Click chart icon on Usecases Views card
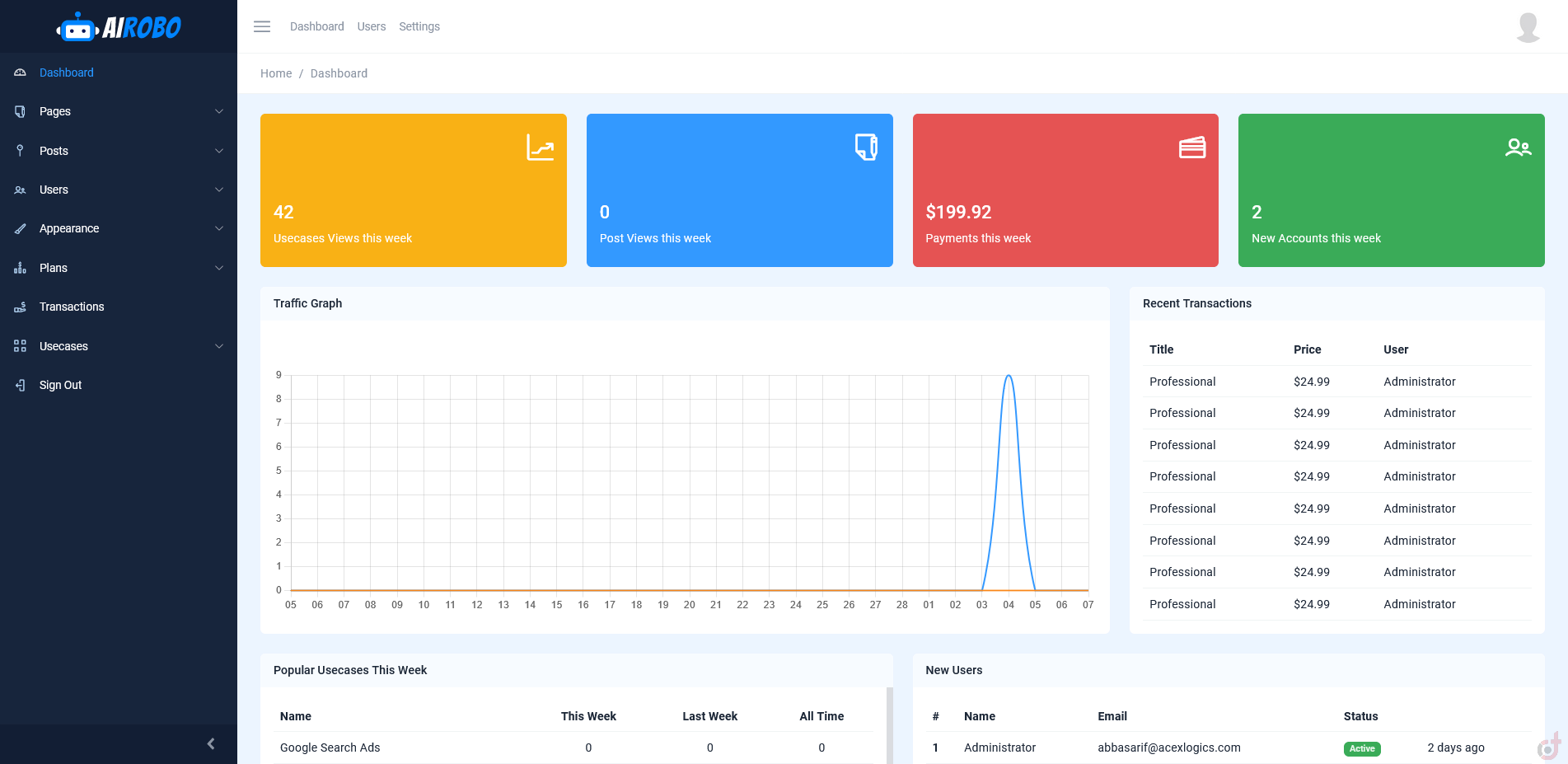The width and height of the screenshot is (1568, 764). (540, 148)
